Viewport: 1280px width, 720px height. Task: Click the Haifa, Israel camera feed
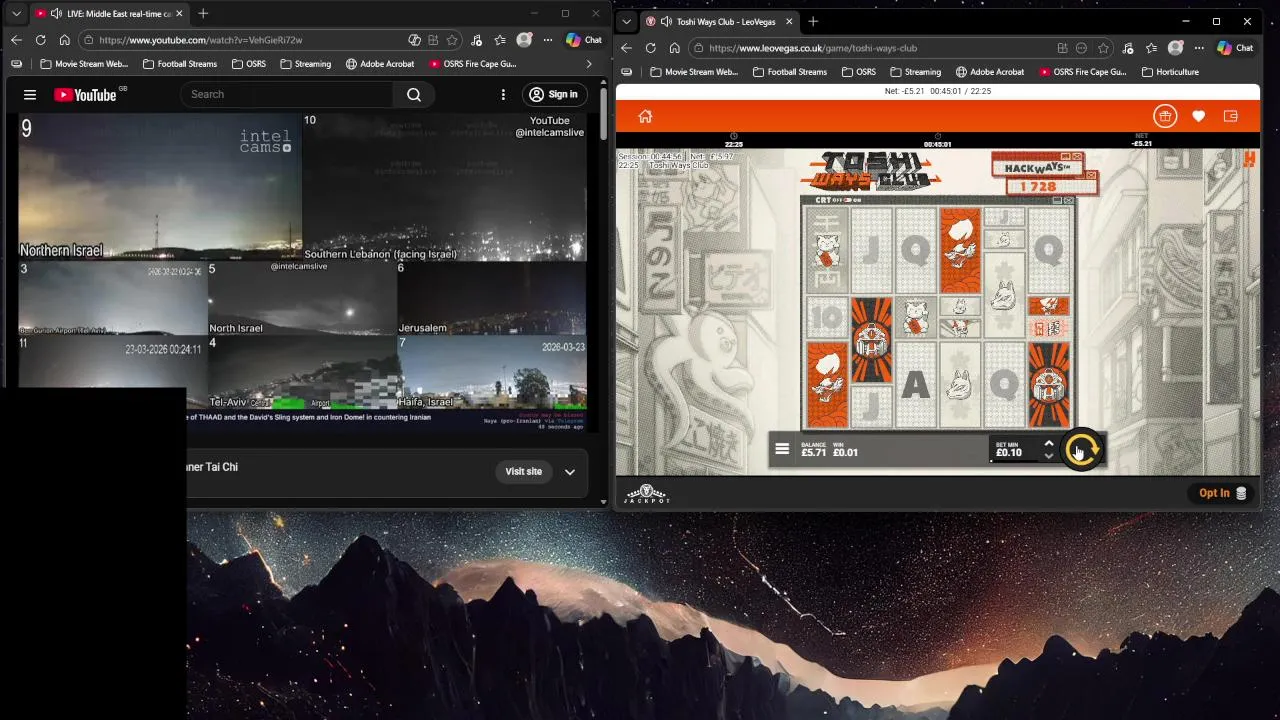491,372
